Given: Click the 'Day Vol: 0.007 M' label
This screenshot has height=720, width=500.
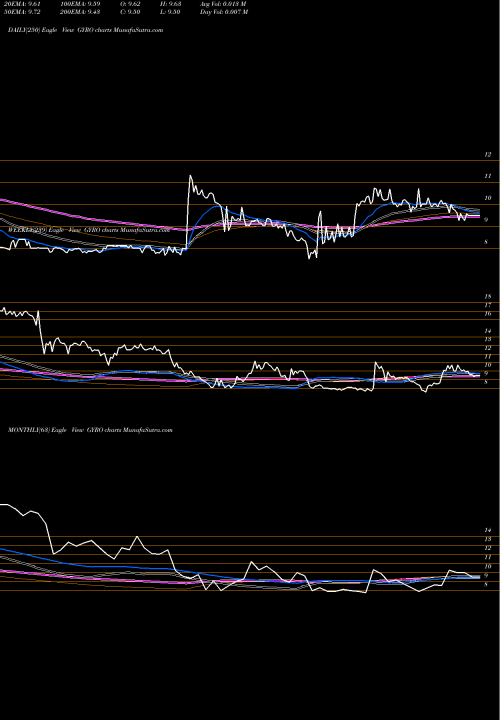Looking at the screenshot, I should 224,12.
